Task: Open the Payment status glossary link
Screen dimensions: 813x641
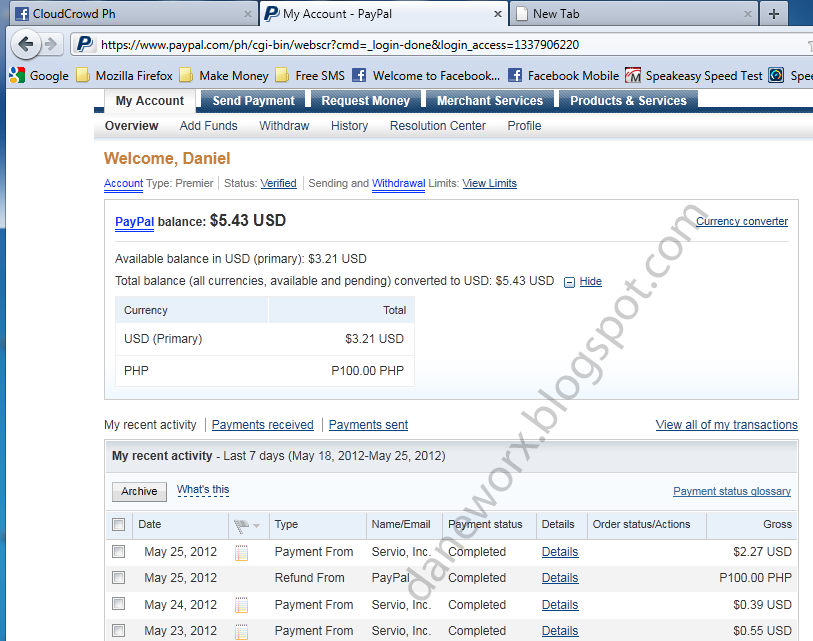Action: click(732, 491)
